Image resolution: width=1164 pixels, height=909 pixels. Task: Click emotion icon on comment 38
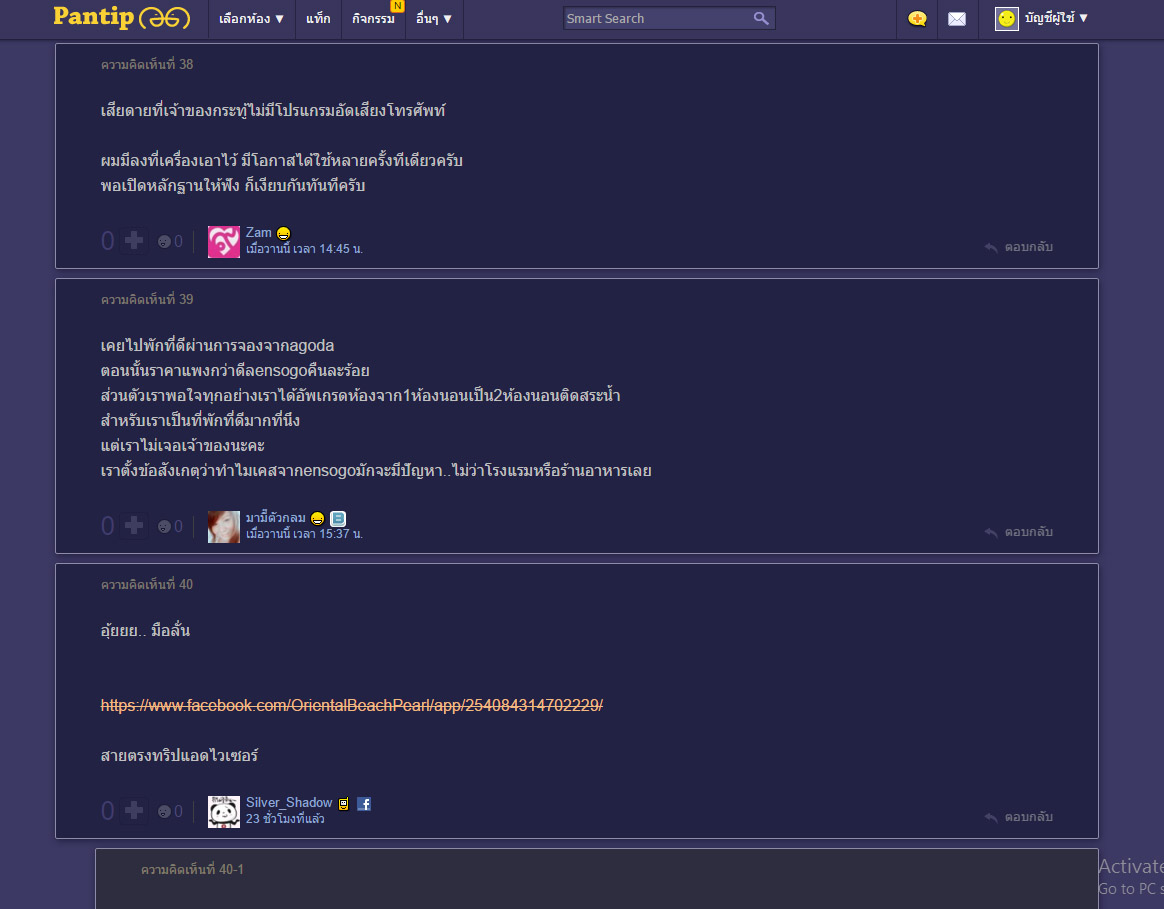164,241
